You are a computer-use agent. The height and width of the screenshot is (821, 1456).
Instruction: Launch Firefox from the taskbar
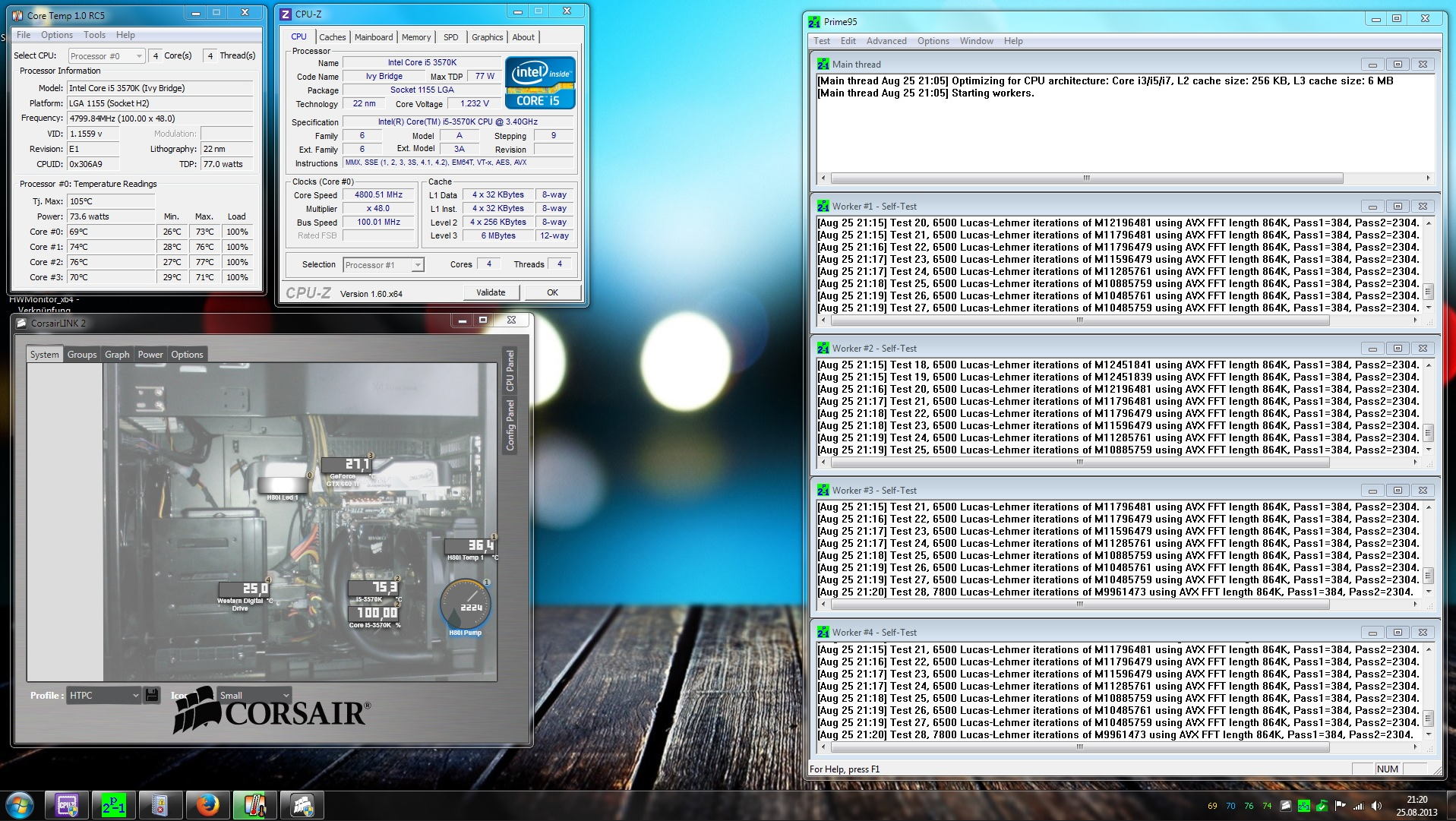tap(208, 805)
